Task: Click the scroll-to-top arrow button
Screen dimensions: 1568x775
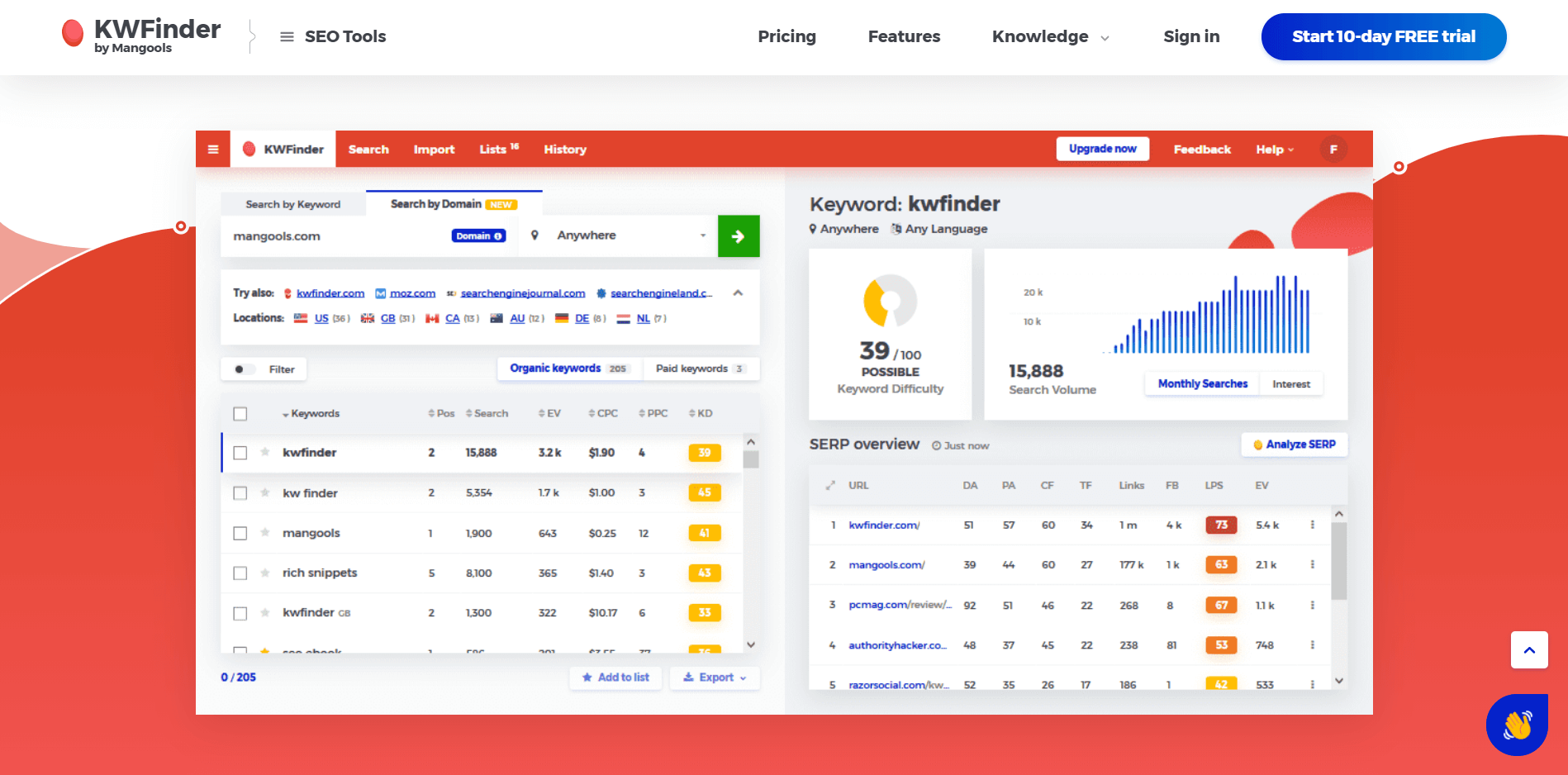Action: pos(1529,650)
